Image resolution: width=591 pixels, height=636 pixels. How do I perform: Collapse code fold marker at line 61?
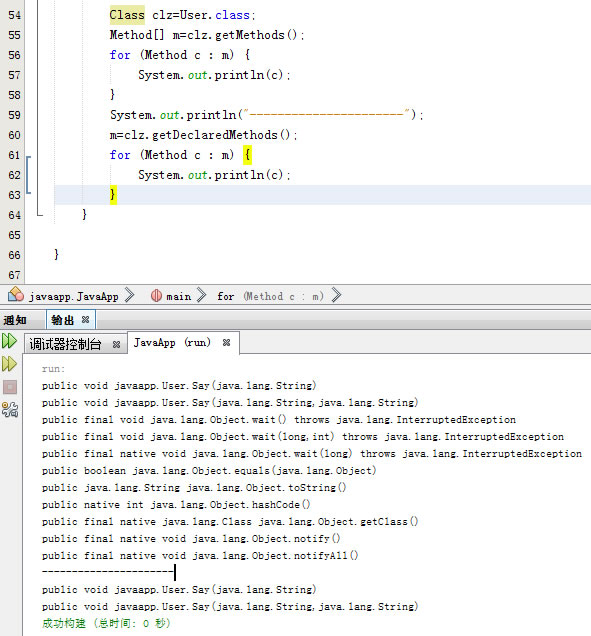point(28,156)
